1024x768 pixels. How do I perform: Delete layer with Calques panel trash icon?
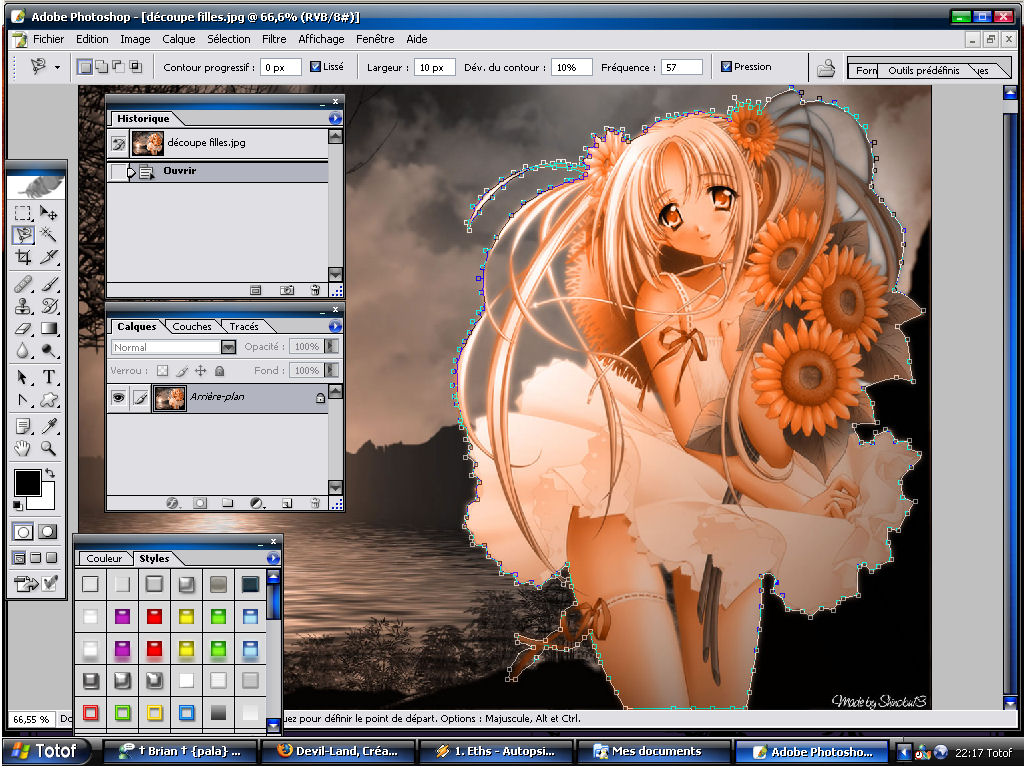tap(315, 504)
